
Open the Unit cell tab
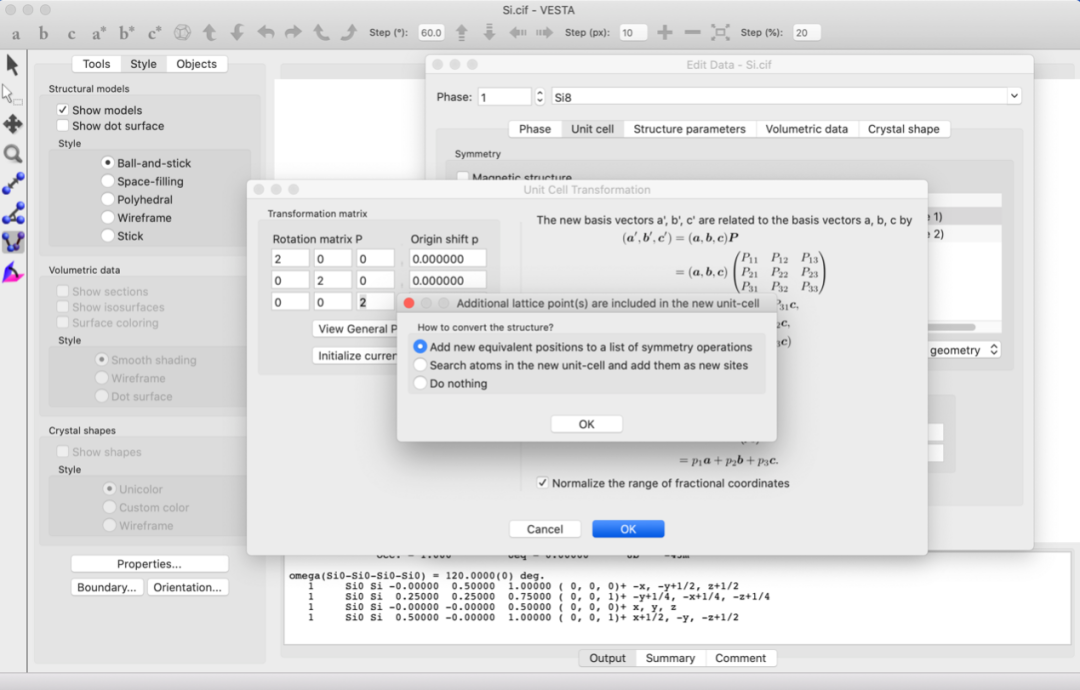tap(592, 129)
